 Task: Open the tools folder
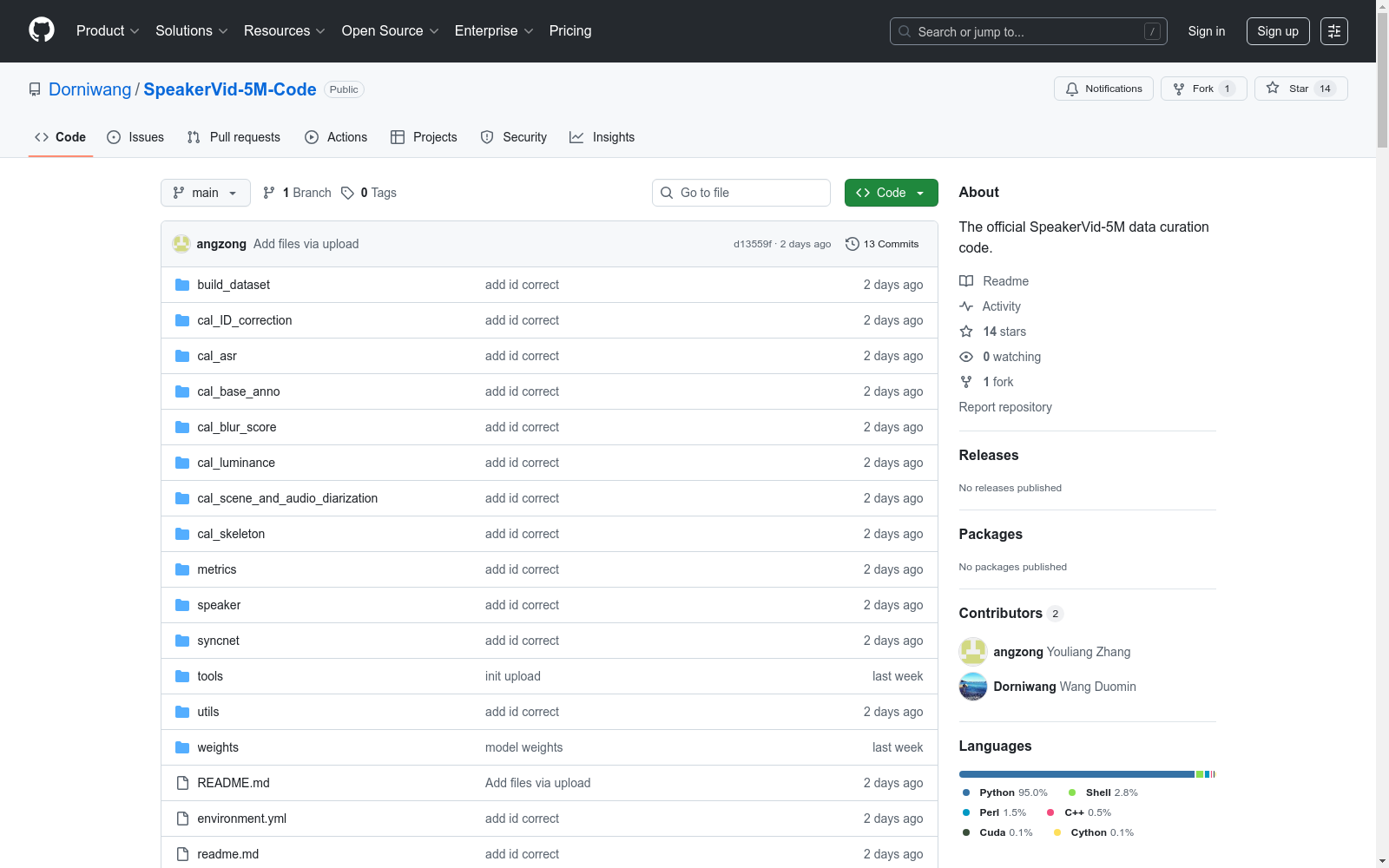tap(210, 676)
